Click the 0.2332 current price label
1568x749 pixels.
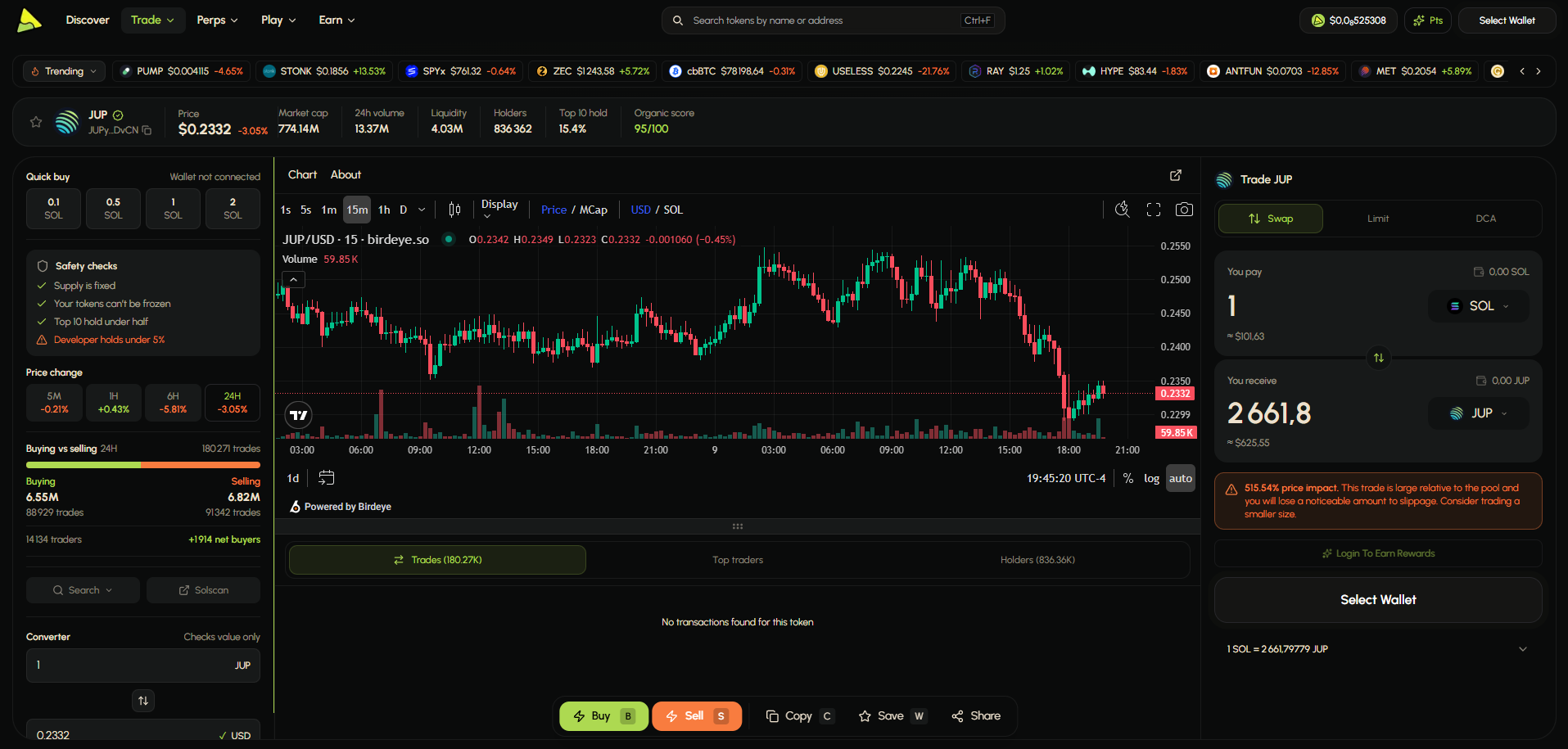[x=1175, y=394]
